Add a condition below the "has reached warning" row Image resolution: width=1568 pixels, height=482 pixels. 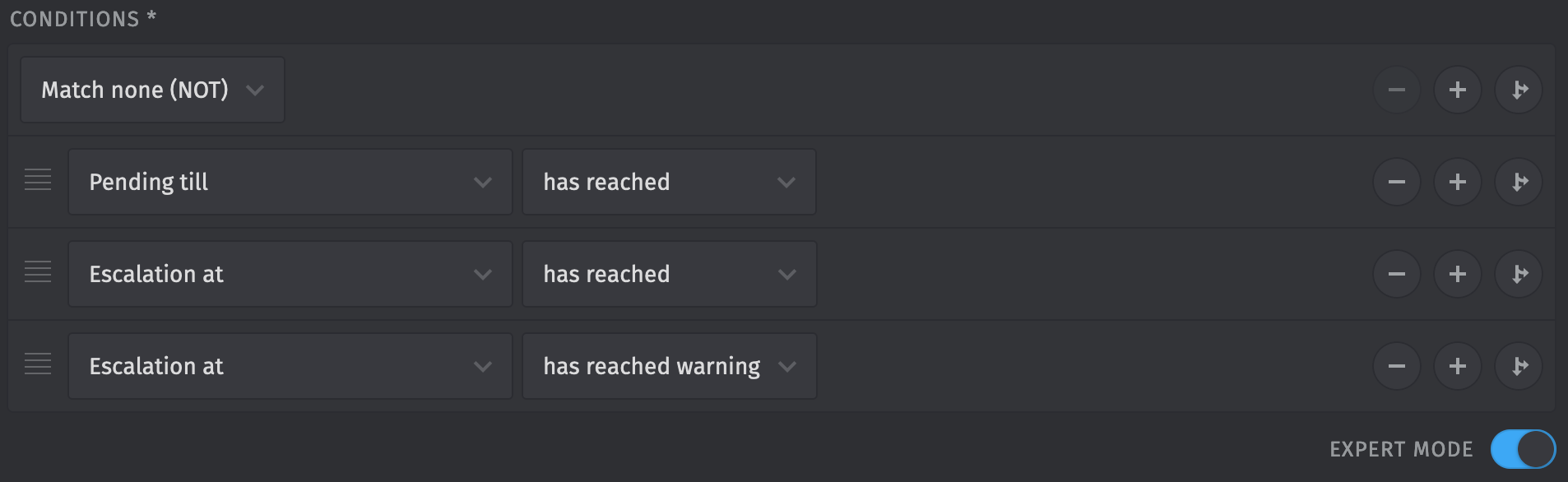1458,366
